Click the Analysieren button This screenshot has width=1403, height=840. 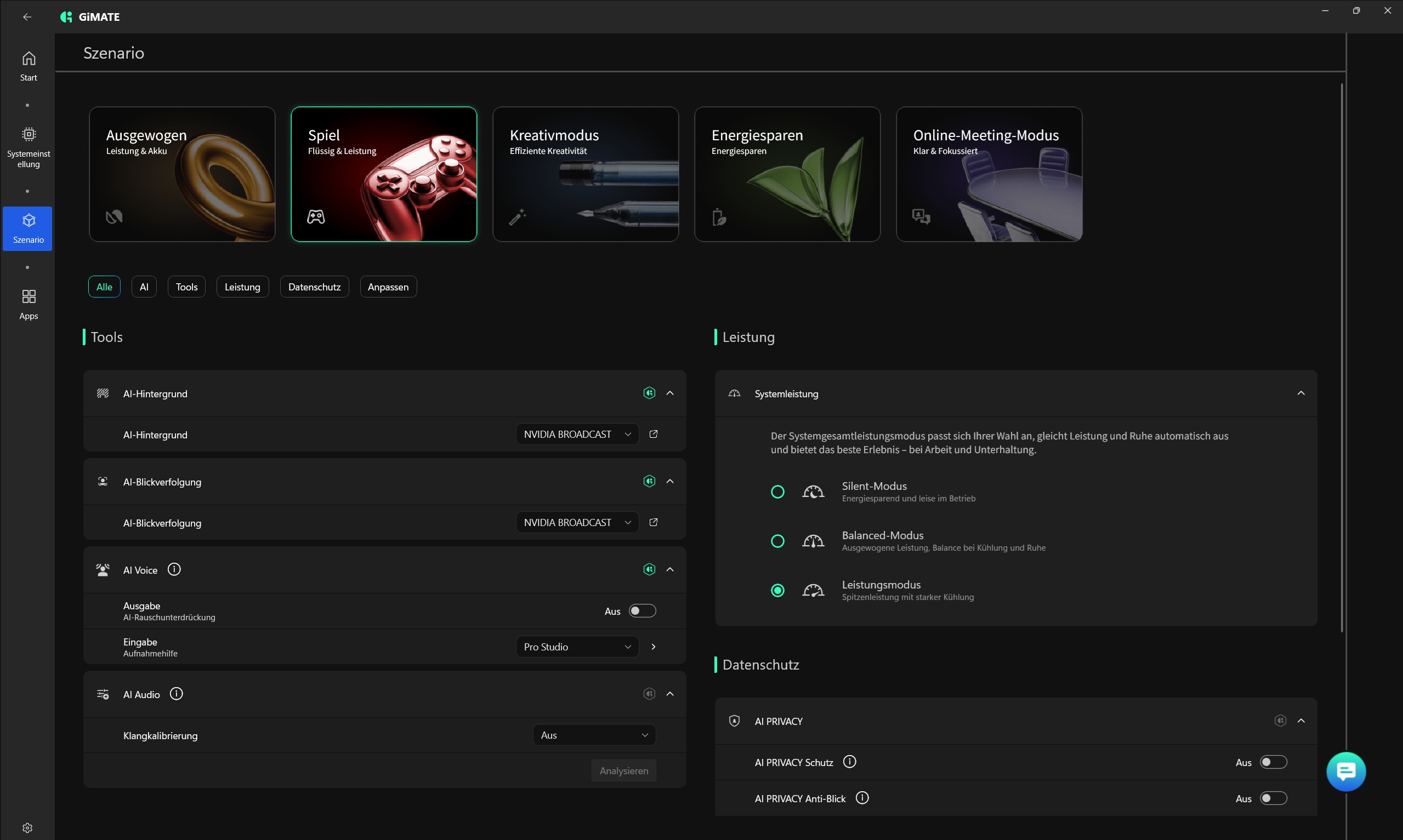pyautogui.click(x=623, y=770)
